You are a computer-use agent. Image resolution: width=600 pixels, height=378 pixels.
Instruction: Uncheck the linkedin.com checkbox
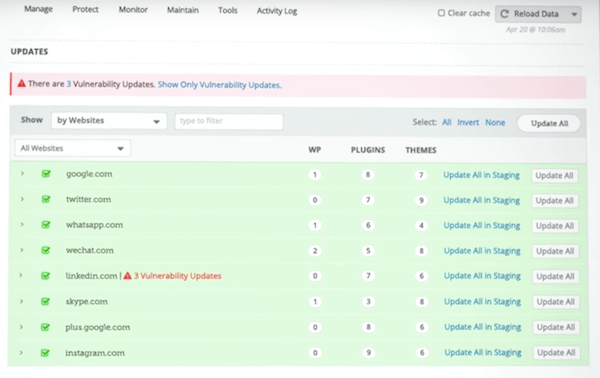click(46, 275)
